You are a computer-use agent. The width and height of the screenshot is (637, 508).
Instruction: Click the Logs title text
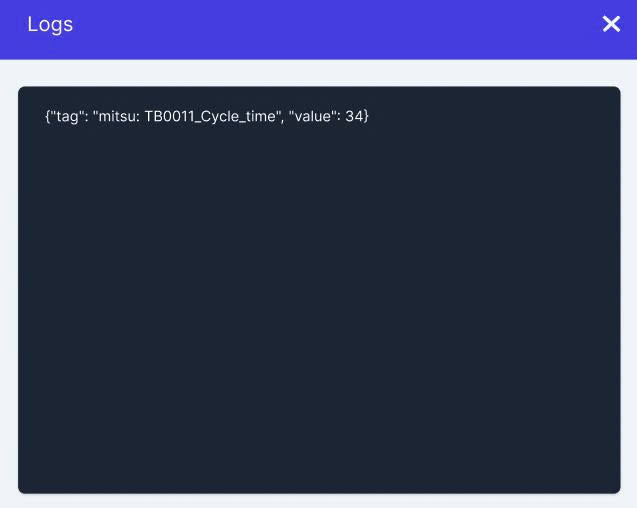[x=50, y=24]
